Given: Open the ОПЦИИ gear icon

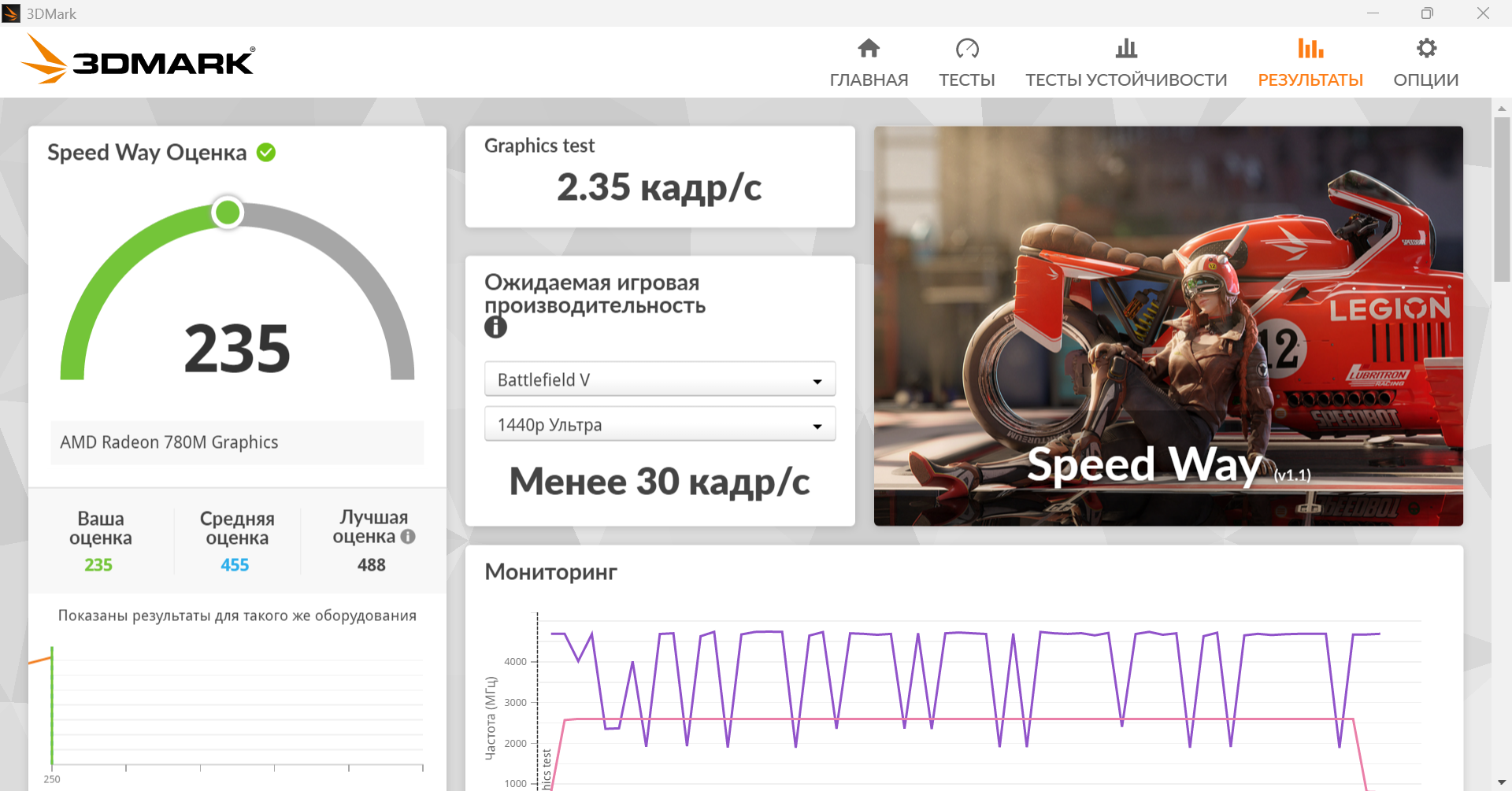Looking at the screenshot, I should coord(1426,49).
